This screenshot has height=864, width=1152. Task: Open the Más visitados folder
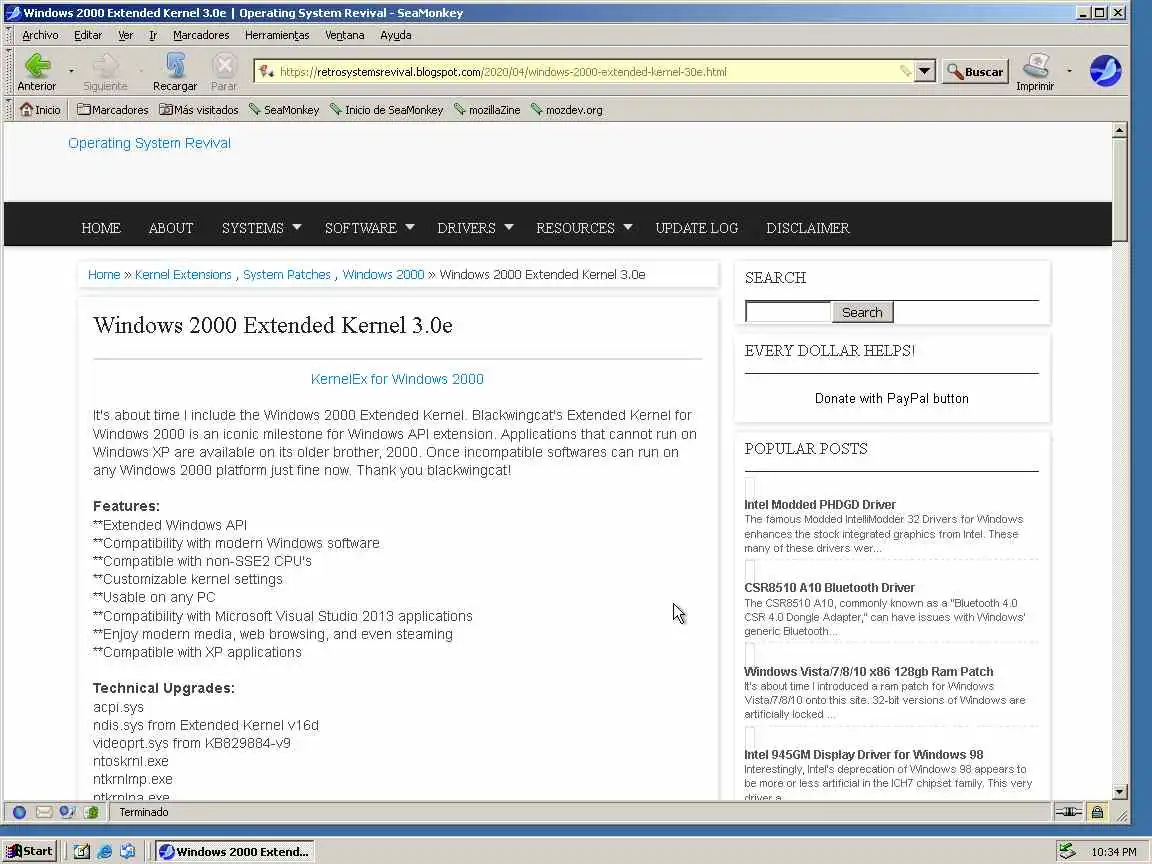click(x=198, y=109)
